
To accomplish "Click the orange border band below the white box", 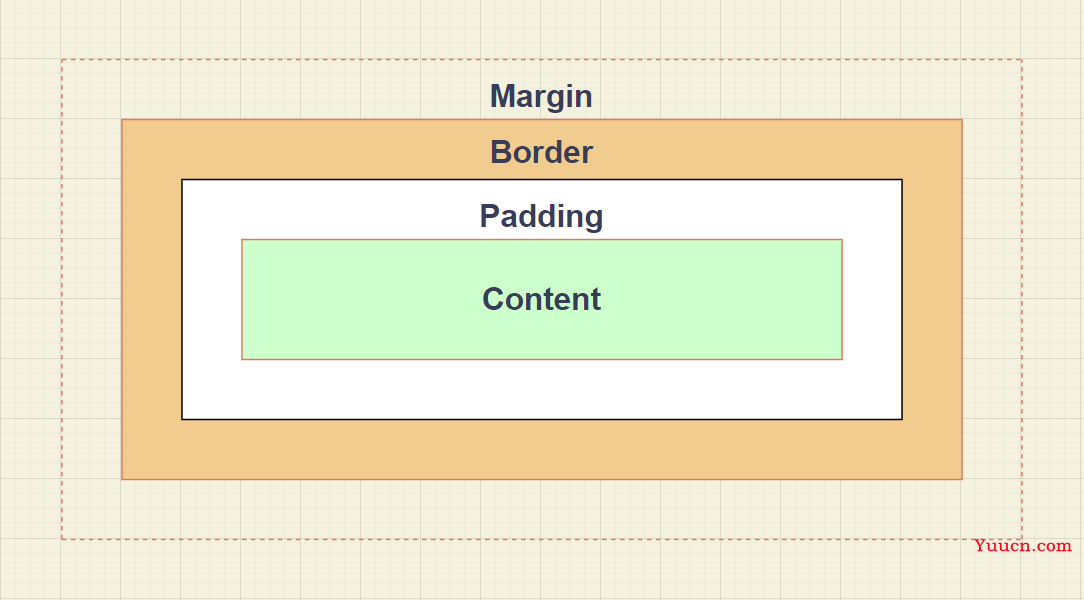I will click(x=541, y=449).
